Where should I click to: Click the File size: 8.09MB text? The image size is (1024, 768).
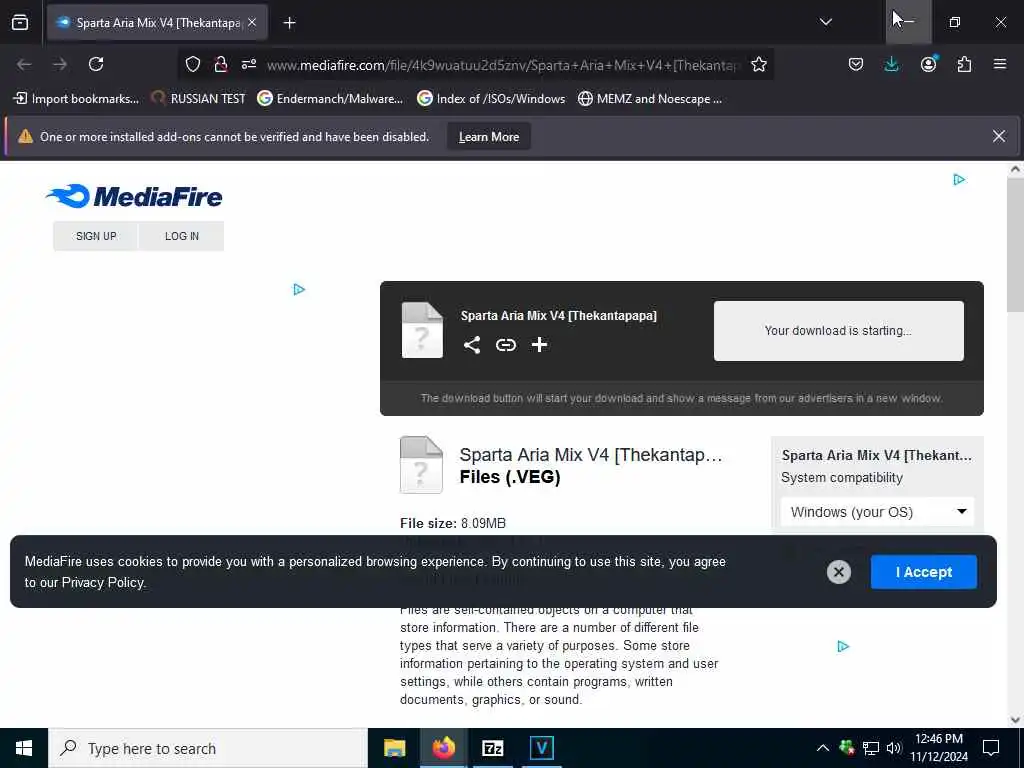(x=453, y=523)
